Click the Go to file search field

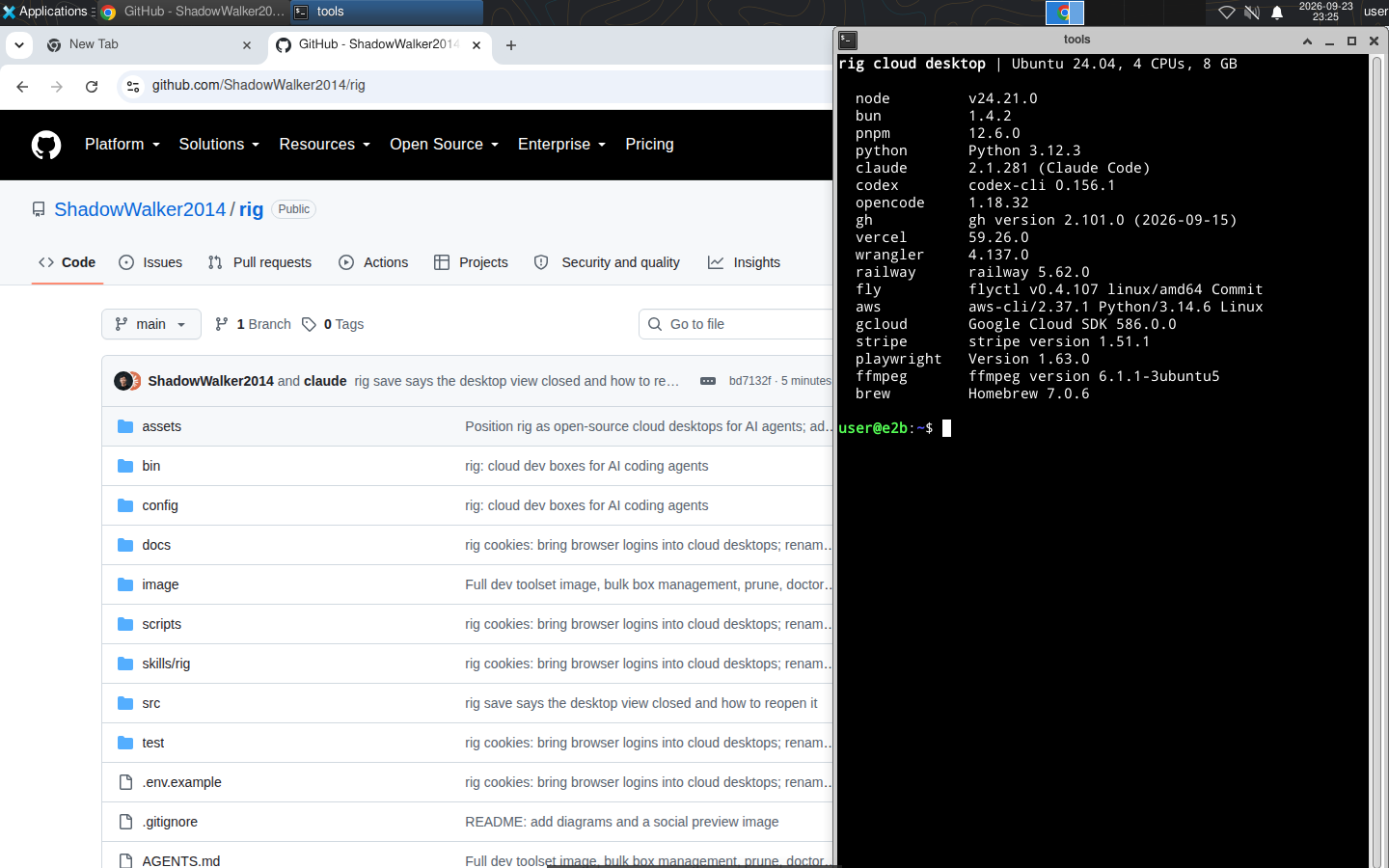point(736,324)
